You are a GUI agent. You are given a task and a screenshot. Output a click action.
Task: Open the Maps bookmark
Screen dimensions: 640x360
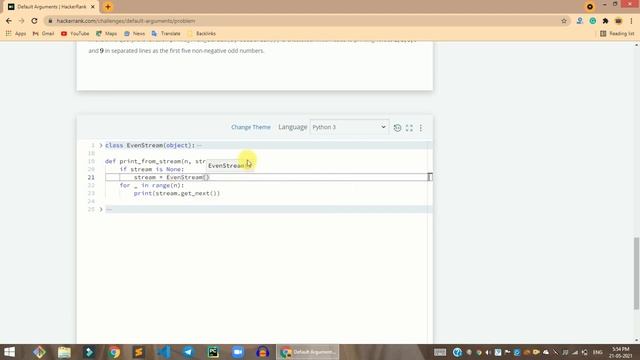107,33
